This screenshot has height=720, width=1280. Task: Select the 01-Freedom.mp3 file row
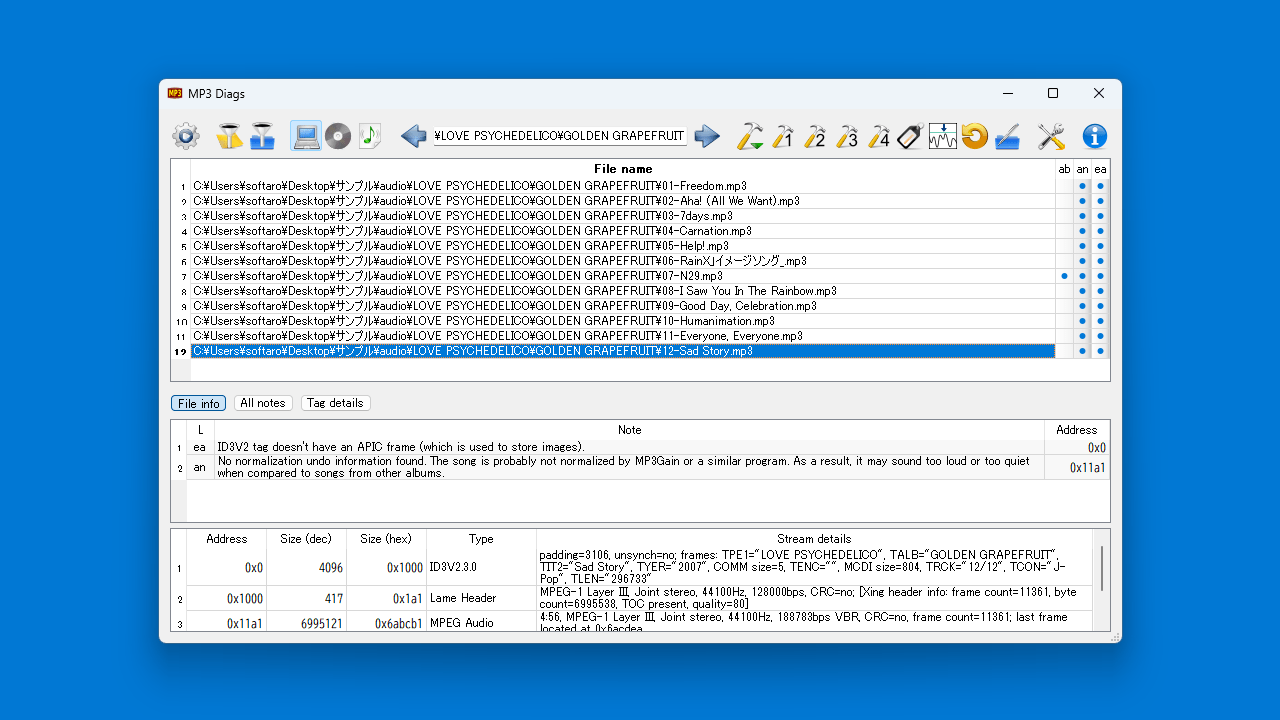[x=623, y=186]
